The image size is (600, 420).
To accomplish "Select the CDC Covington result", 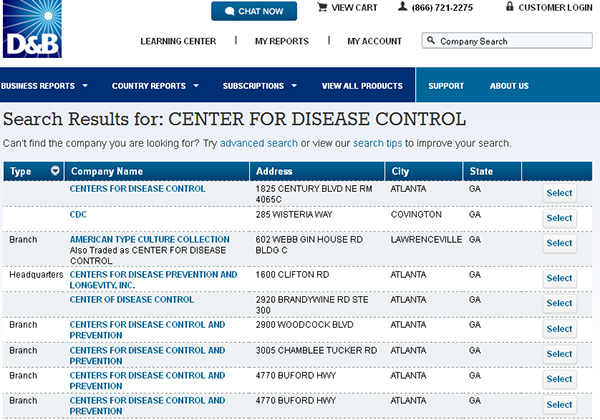I will coord(559,218).
